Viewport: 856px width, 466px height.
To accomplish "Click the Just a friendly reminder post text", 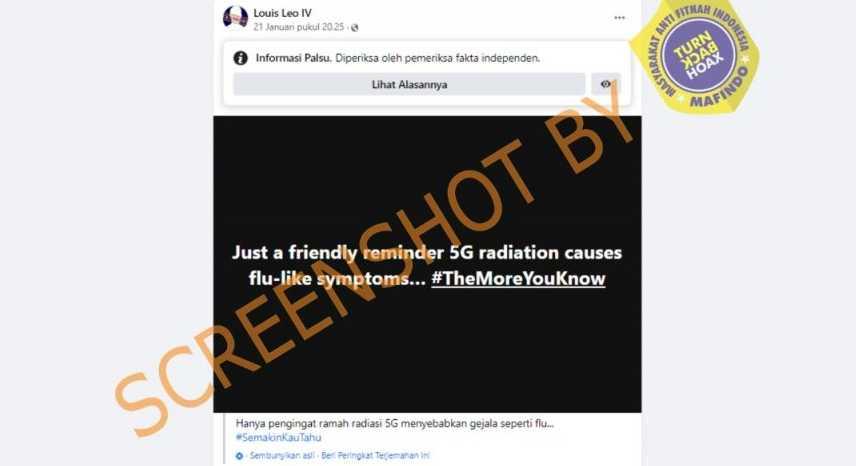I will (427, 265).
